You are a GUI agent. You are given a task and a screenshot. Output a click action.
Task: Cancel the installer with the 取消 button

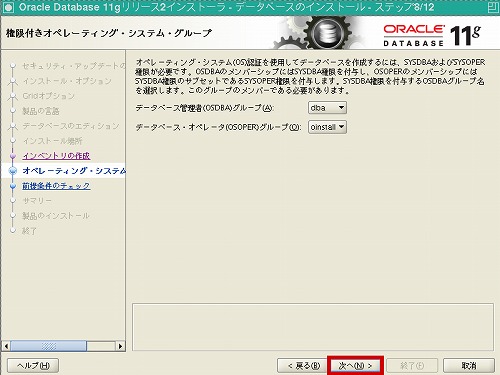(x=469, y=366)
